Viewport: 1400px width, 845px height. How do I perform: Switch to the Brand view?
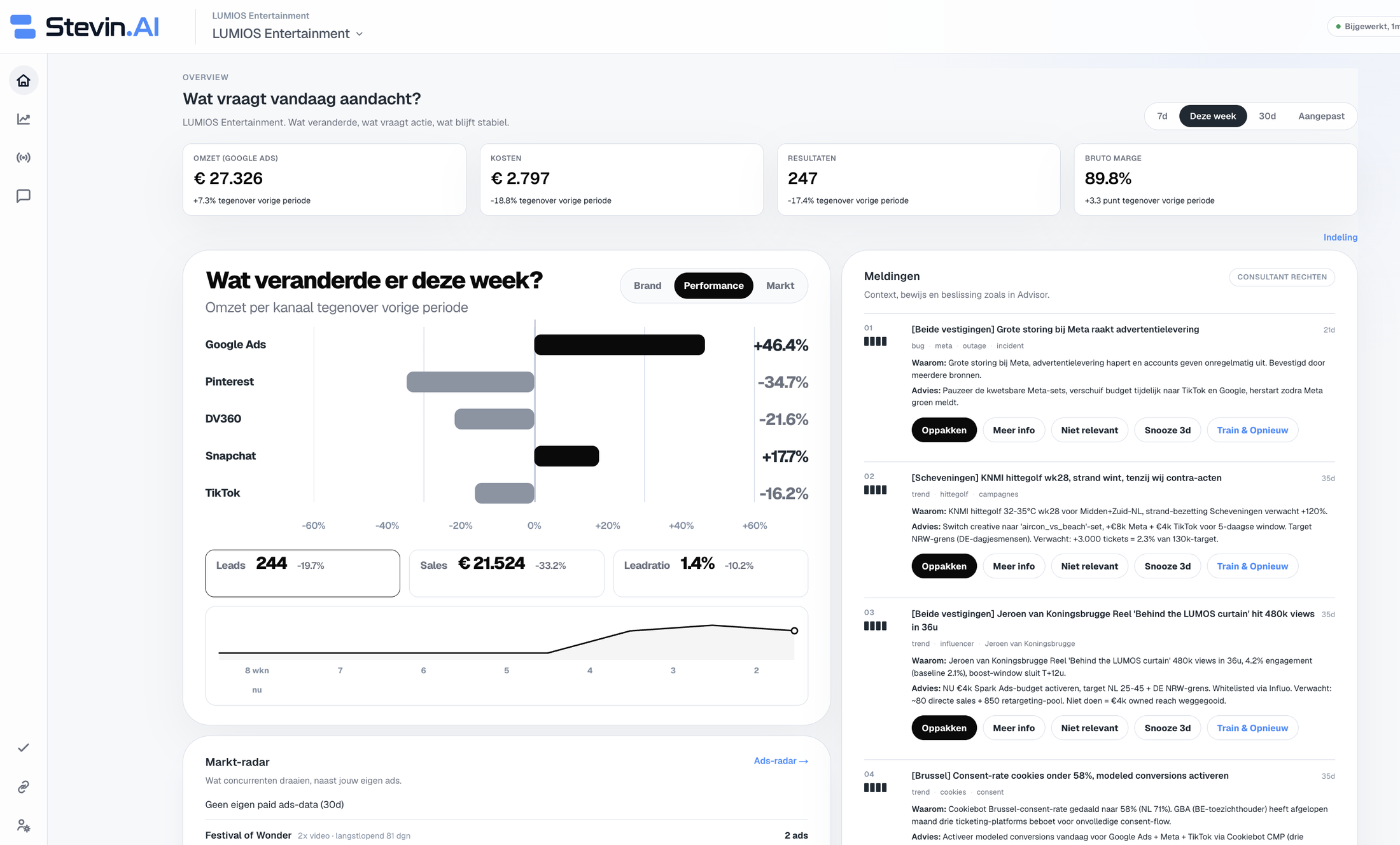click(647, 286)
